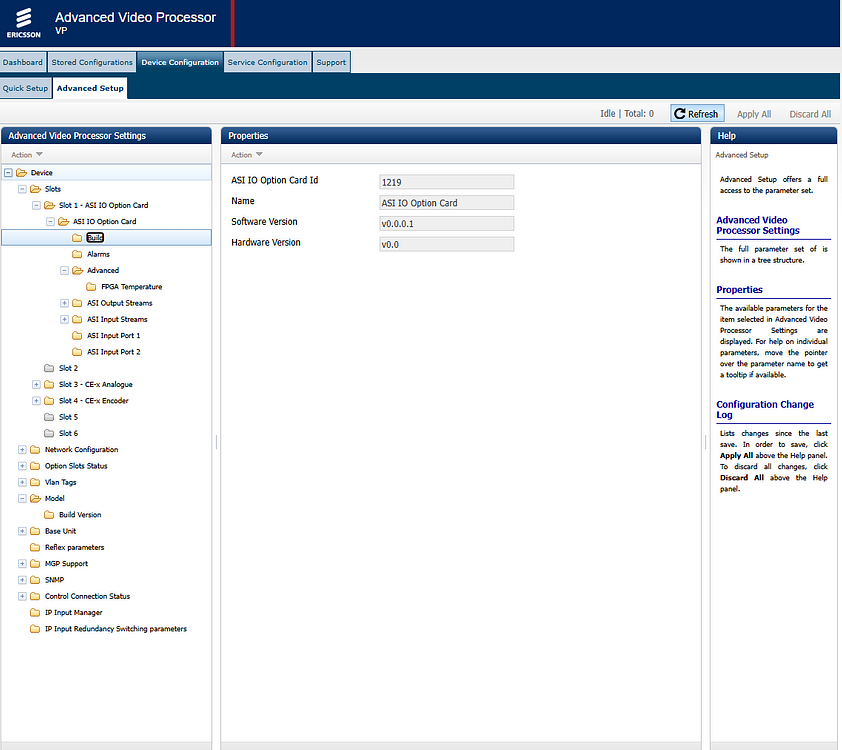This screenshot has height=750, width=842.
Task: Open the Stored Configurations tab
Action: [x=92, y=62]
